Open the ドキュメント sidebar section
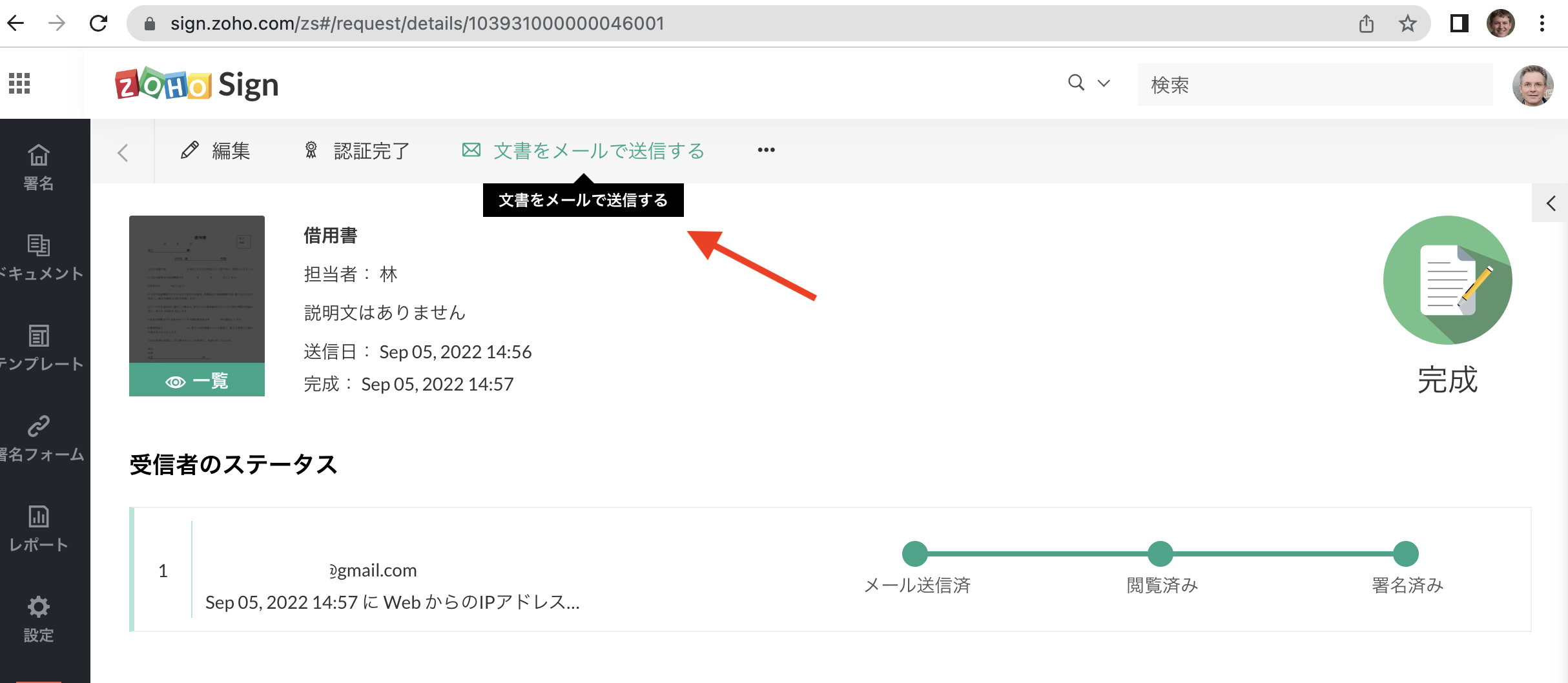1568x683 pixels. (39, 257)
